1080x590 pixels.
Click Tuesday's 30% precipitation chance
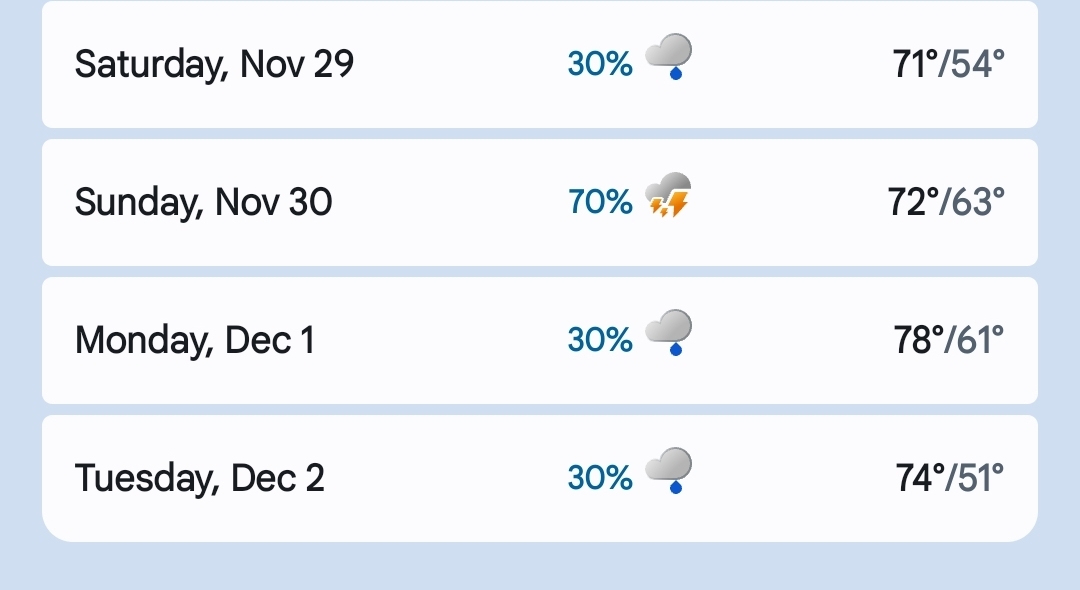tap(600, 479)
